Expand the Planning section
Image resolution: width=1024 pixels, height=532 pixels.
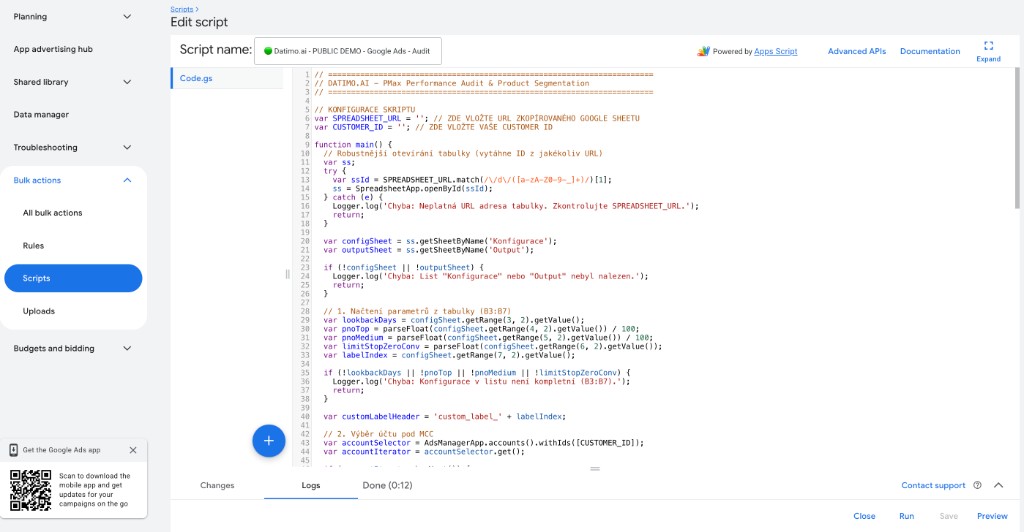(x=127, y=16)
